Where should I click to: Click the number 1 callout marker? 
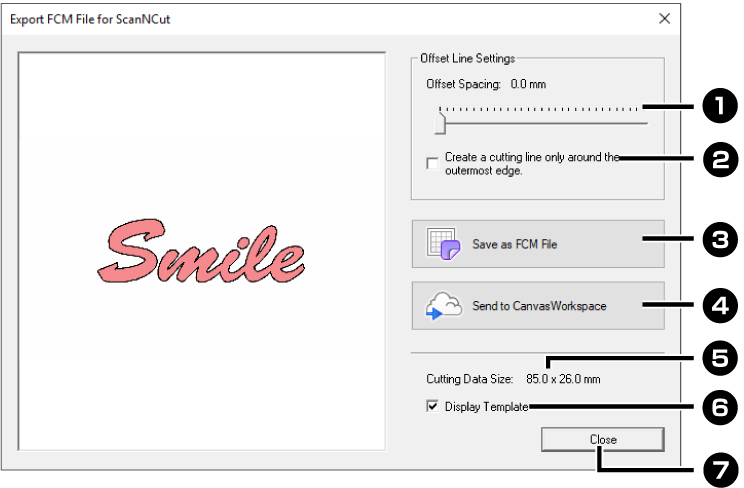[x=720, y=106]
